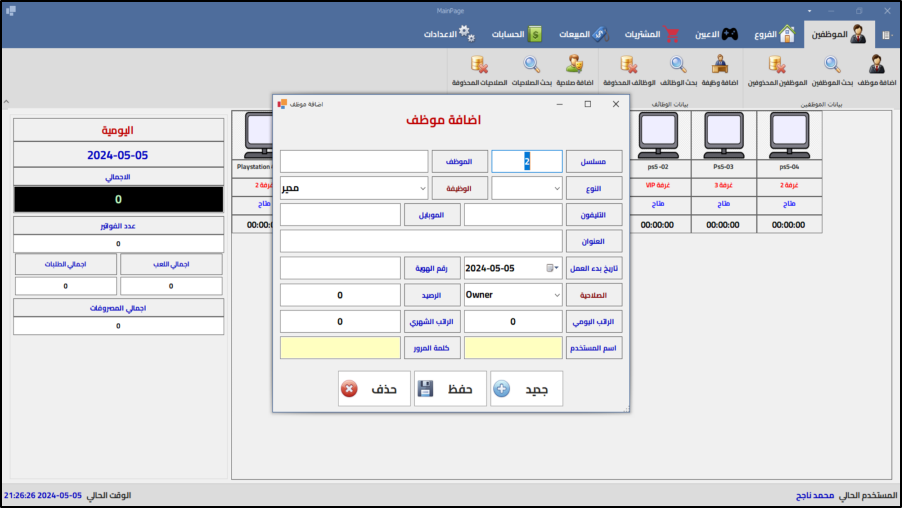Open the Settings (الاعدادات) tab
Screen dimensions: 902x508
point(450,35)
